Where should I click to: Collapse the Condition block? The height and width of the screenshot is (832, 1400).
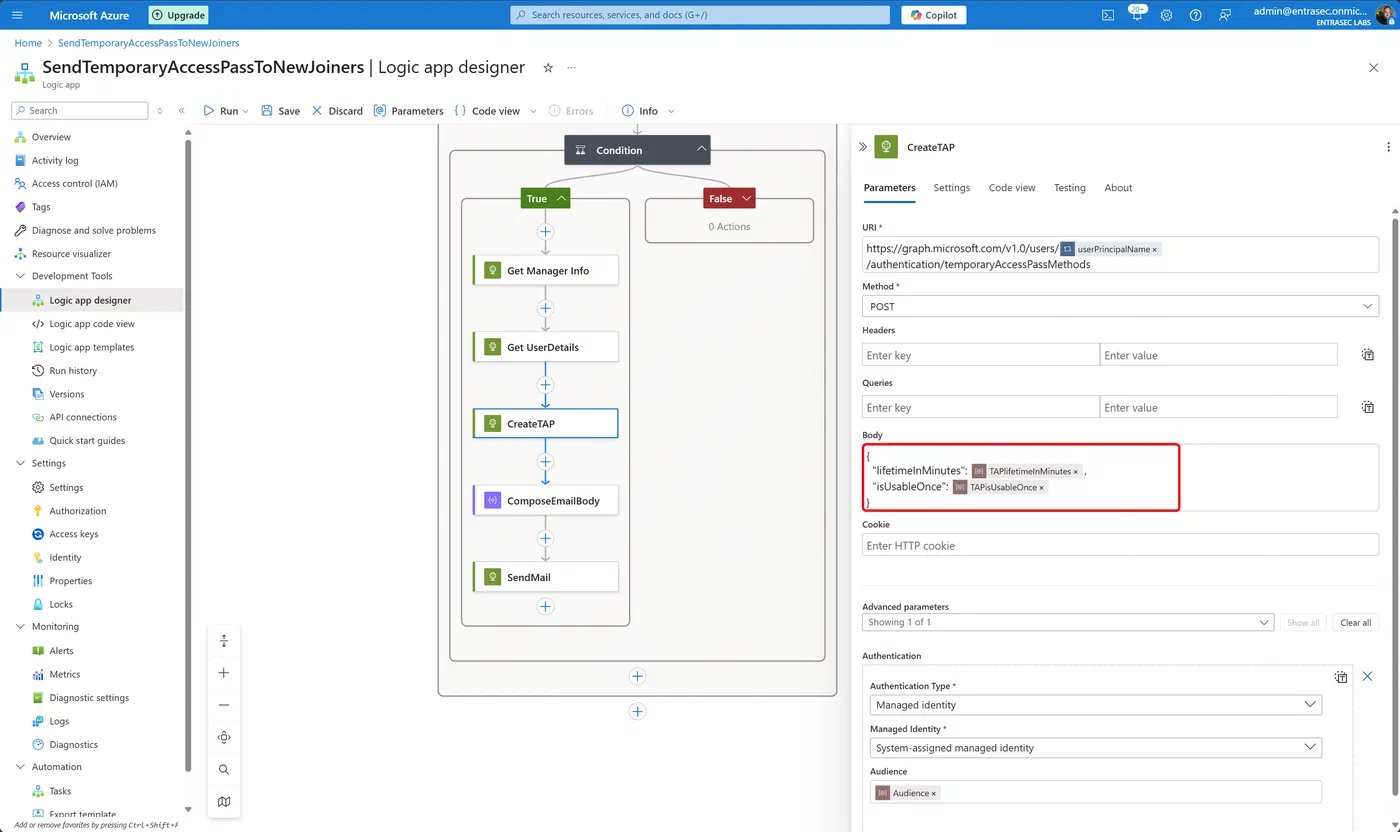tap(702, 150)
